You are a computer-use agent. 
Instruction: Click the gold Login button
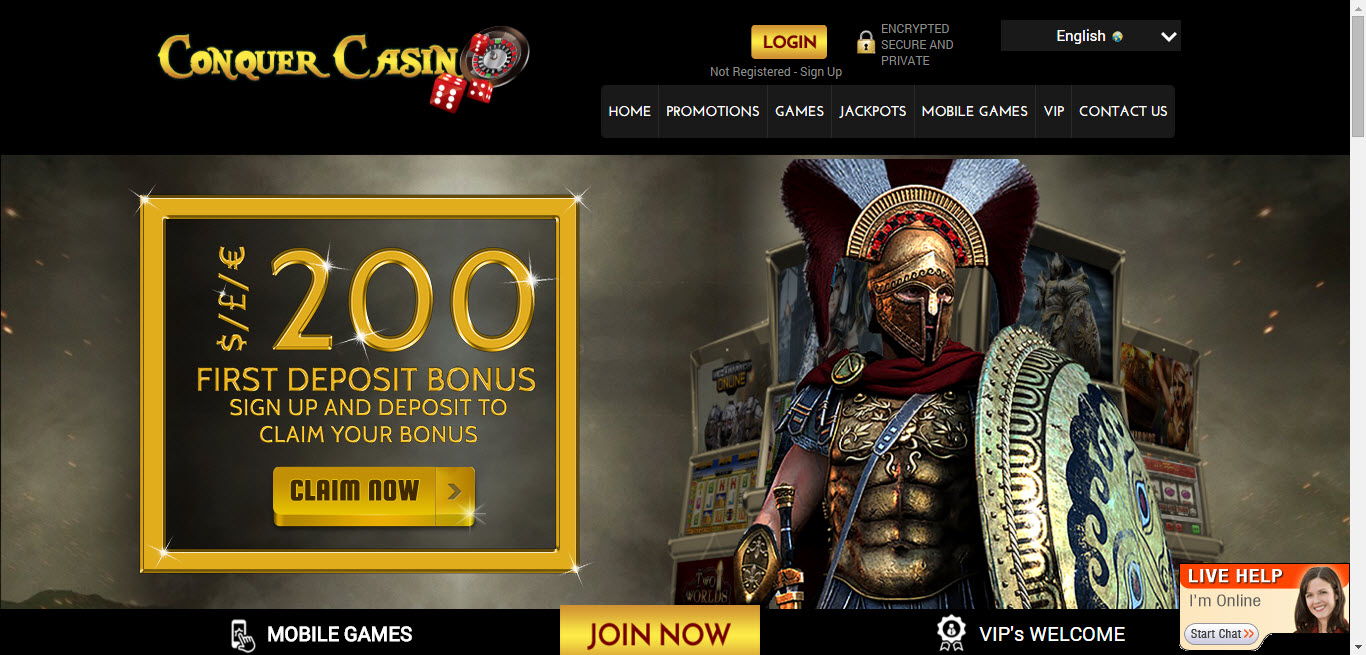coord(789,42)
